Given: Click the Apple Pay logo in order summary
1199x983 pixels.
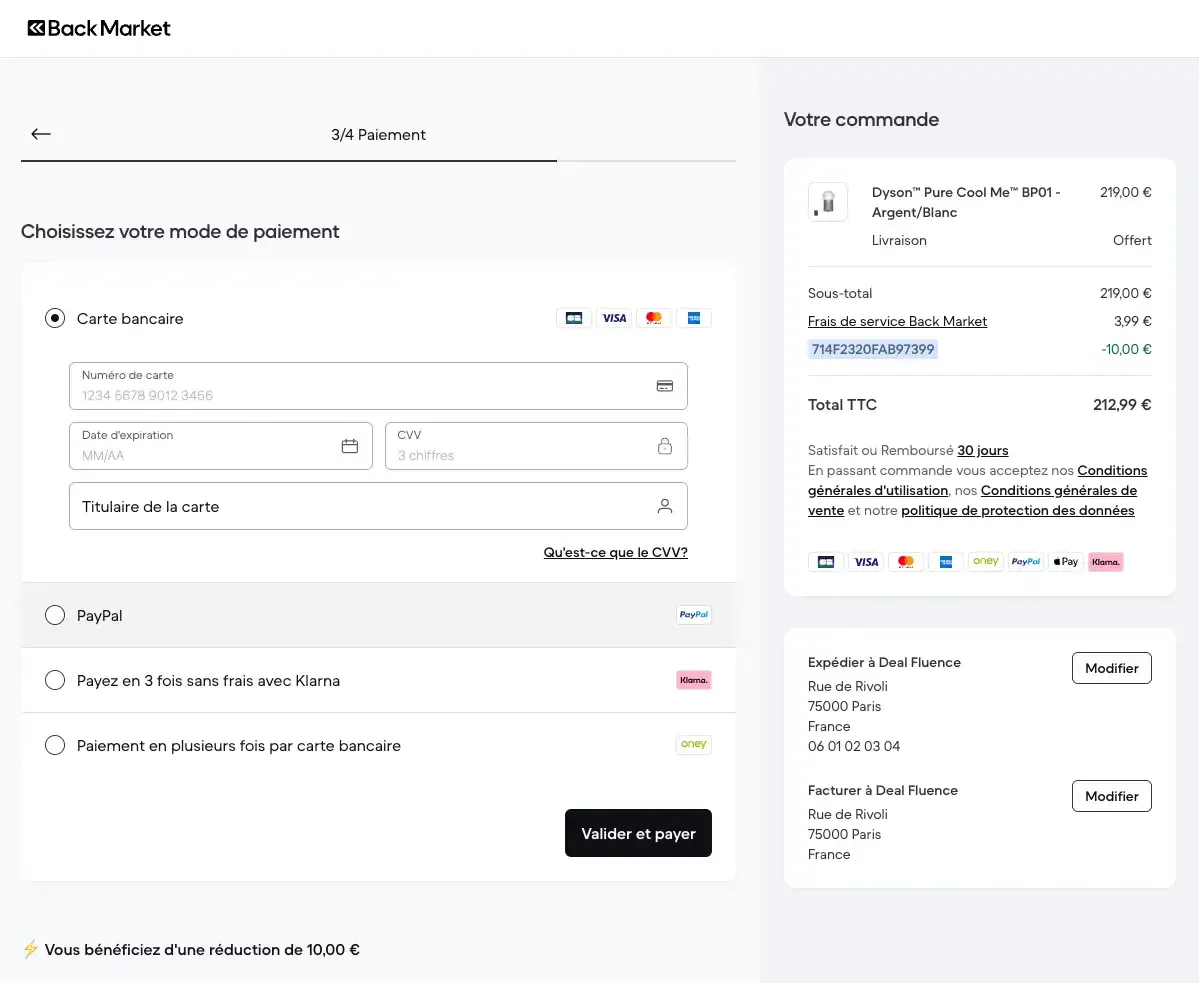Looking at the screenshot, I should click(1065, 562).
